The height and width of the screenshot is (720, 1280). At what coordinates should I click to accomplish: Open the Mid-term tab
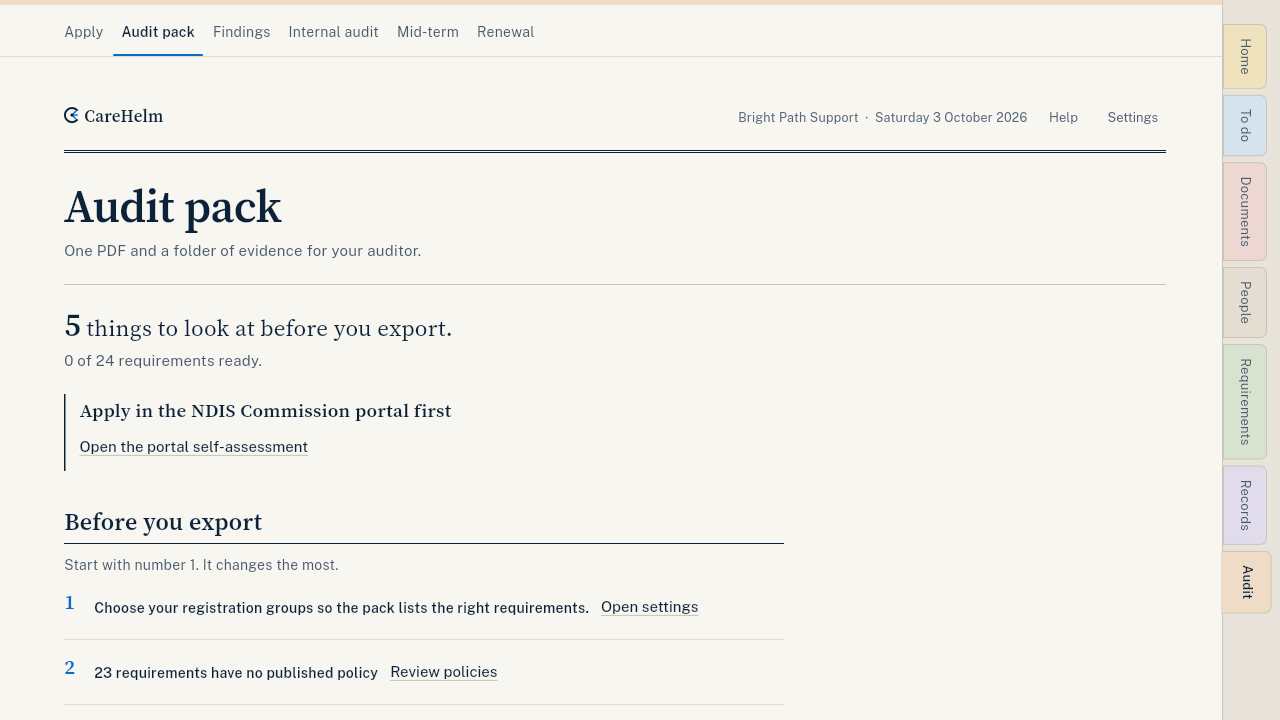[428, 32]
